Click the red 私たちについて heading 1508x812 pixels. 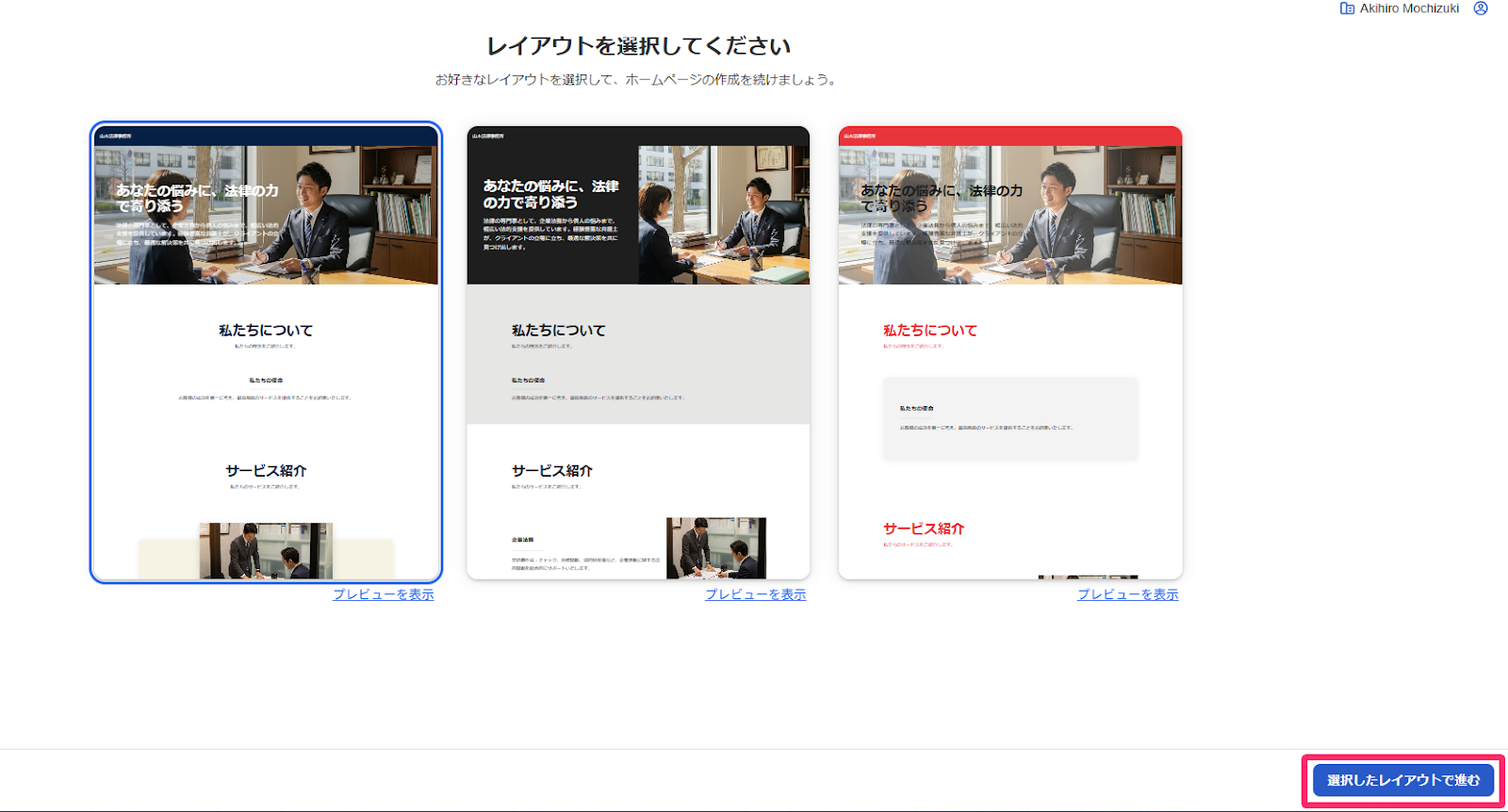pyautogui.click(x=930, y=331)
